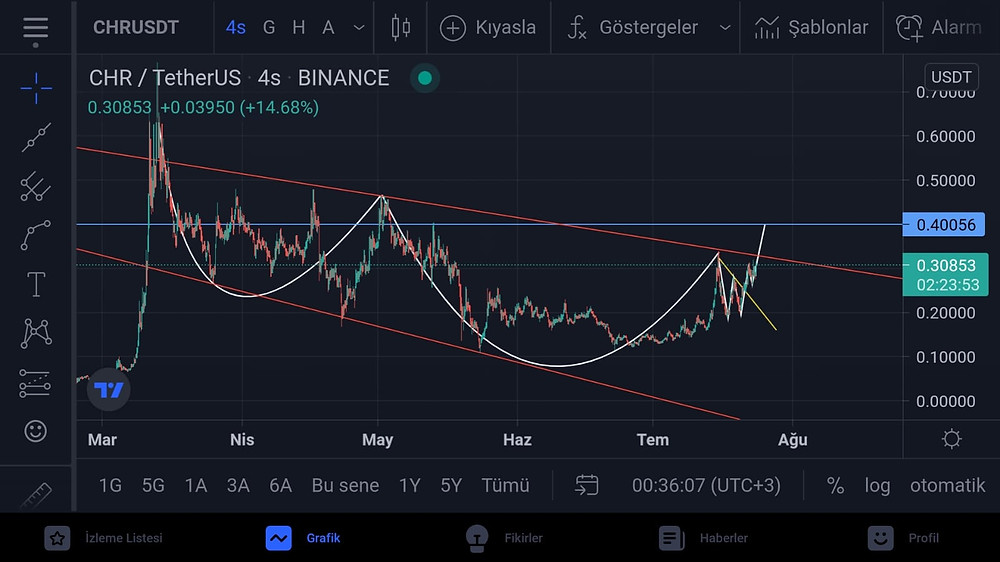The width and height of the screenshot is (1000, 562).
Task: Open the Şablonlar templates menu
Action: pyautogui.click(x=811, y=27)
